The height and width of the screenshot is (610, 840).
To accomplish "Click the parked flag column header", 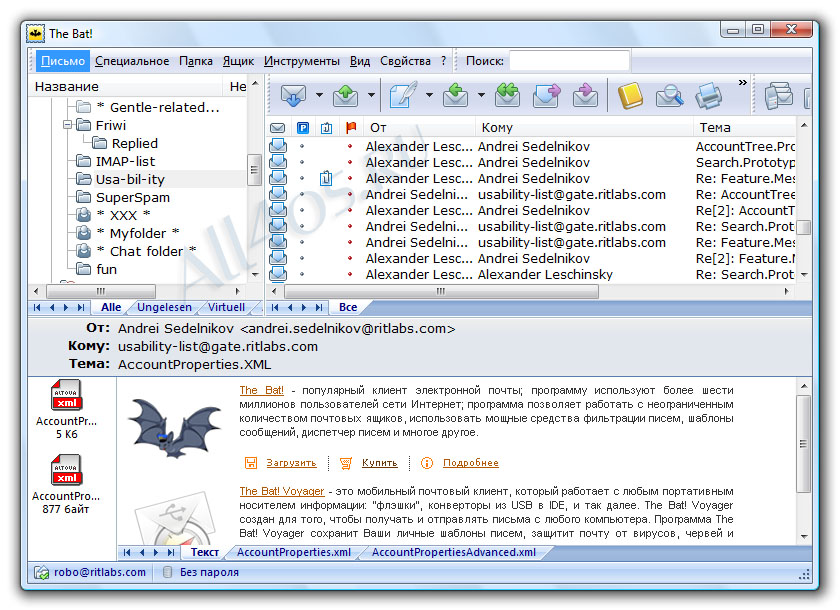I will (x=303, y=127).
